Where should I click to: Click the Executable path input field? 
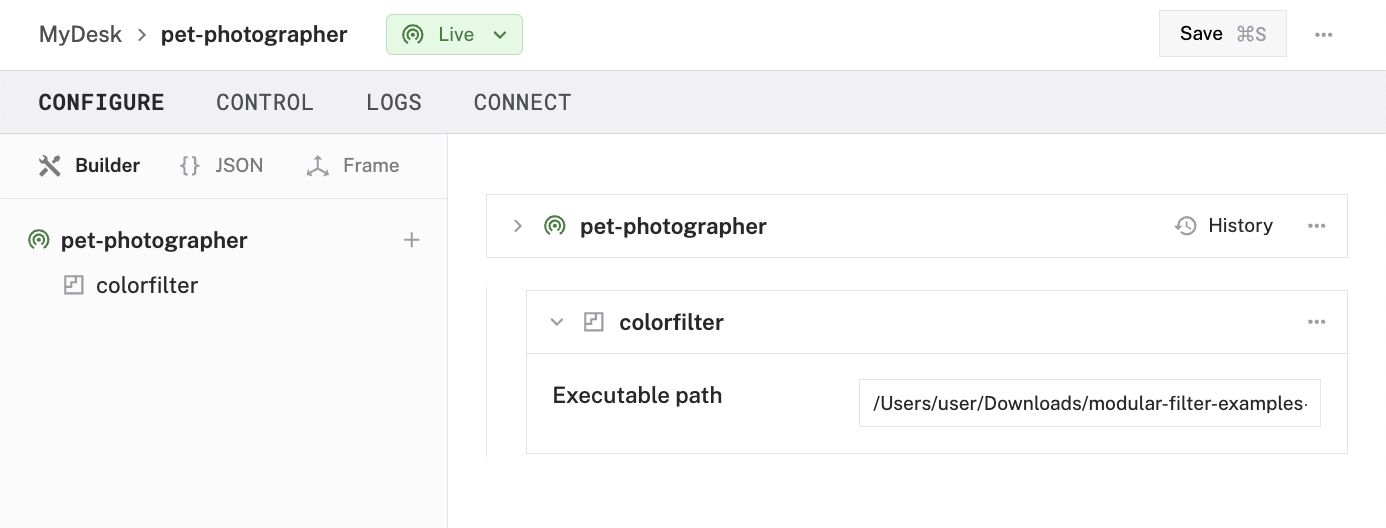[1089, 403]
